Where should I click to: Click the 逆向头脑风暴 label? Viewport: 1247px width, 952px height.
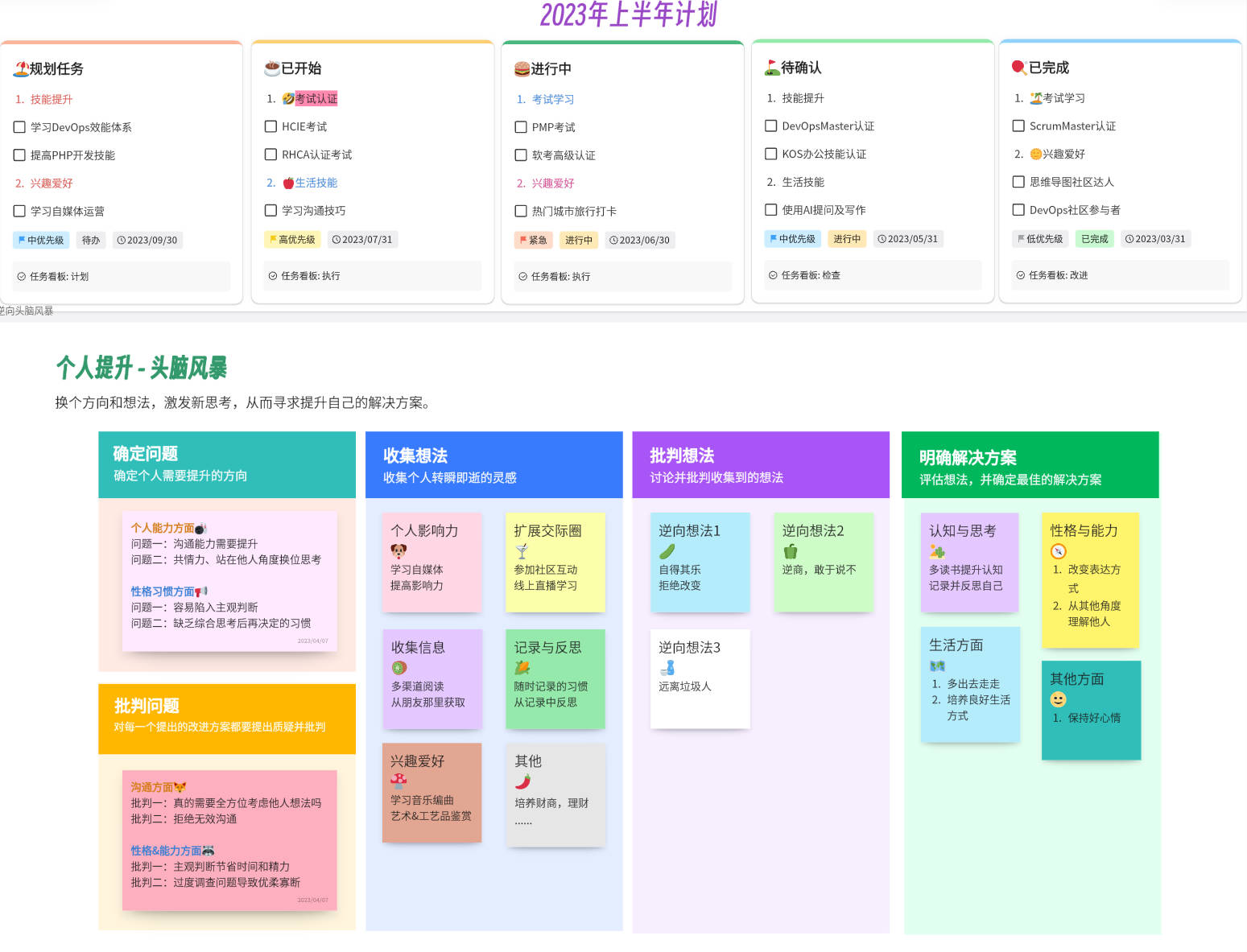coord(26,311)
